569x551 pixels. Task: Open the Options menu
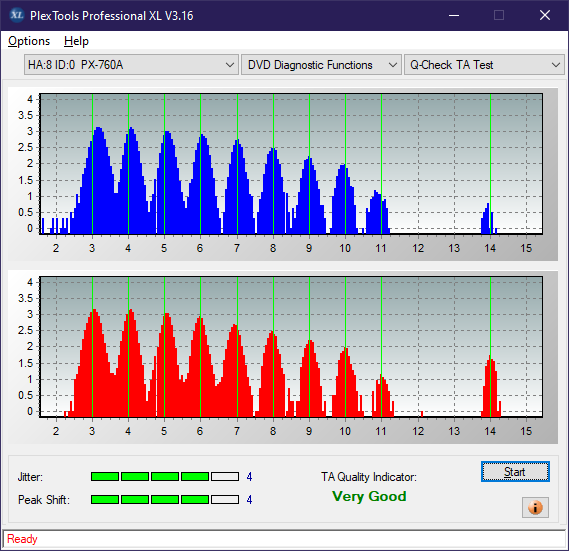pyautogui.click(x=29, y=41)
